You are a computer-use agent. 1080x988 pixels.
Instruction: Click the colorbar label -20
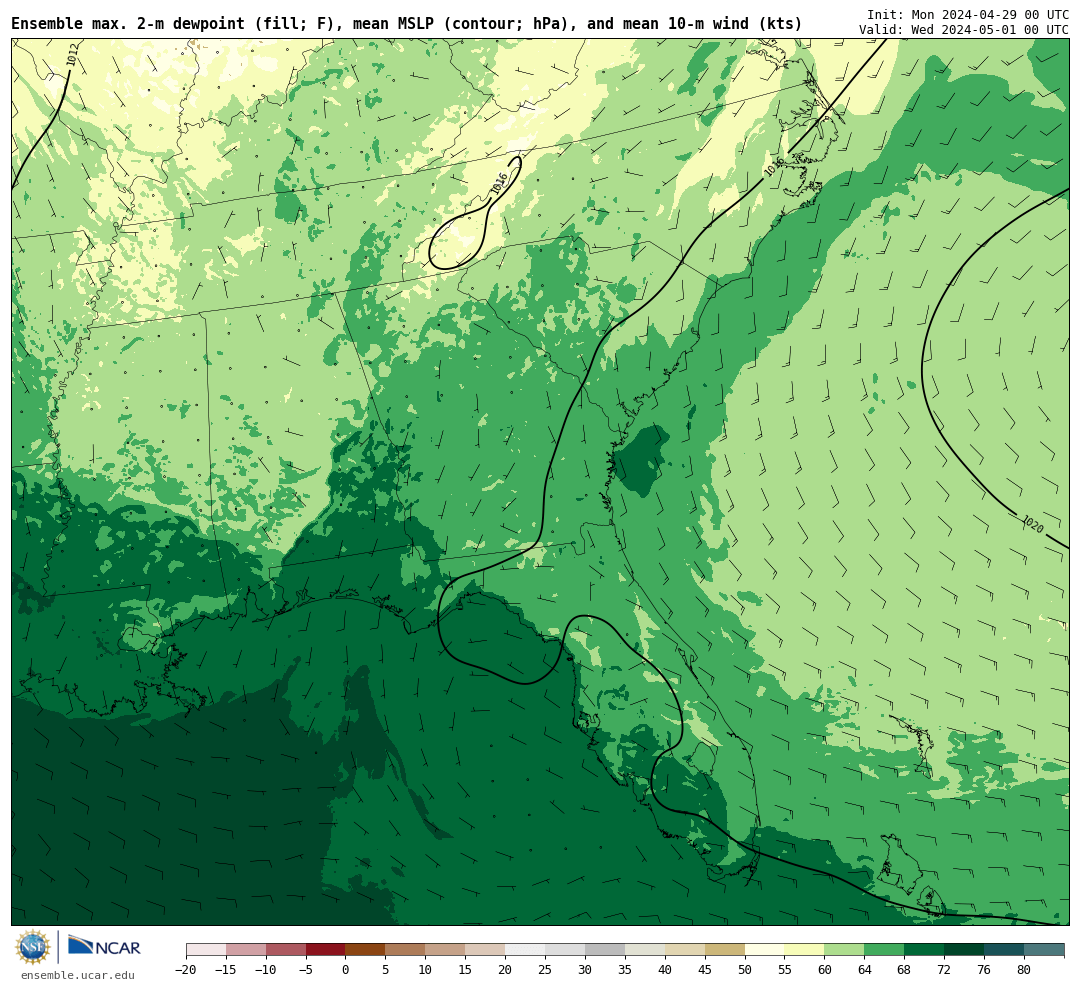click(186, 970)
